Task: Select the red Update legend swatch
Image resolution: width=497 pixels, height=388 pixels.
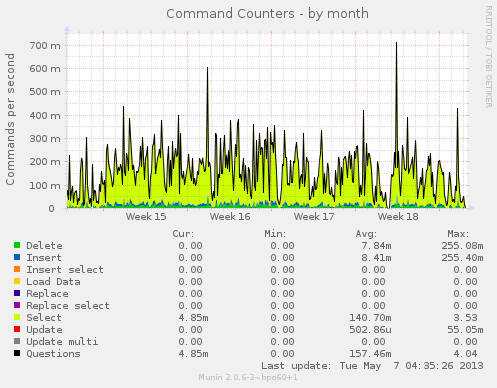Action: [17, 329]
